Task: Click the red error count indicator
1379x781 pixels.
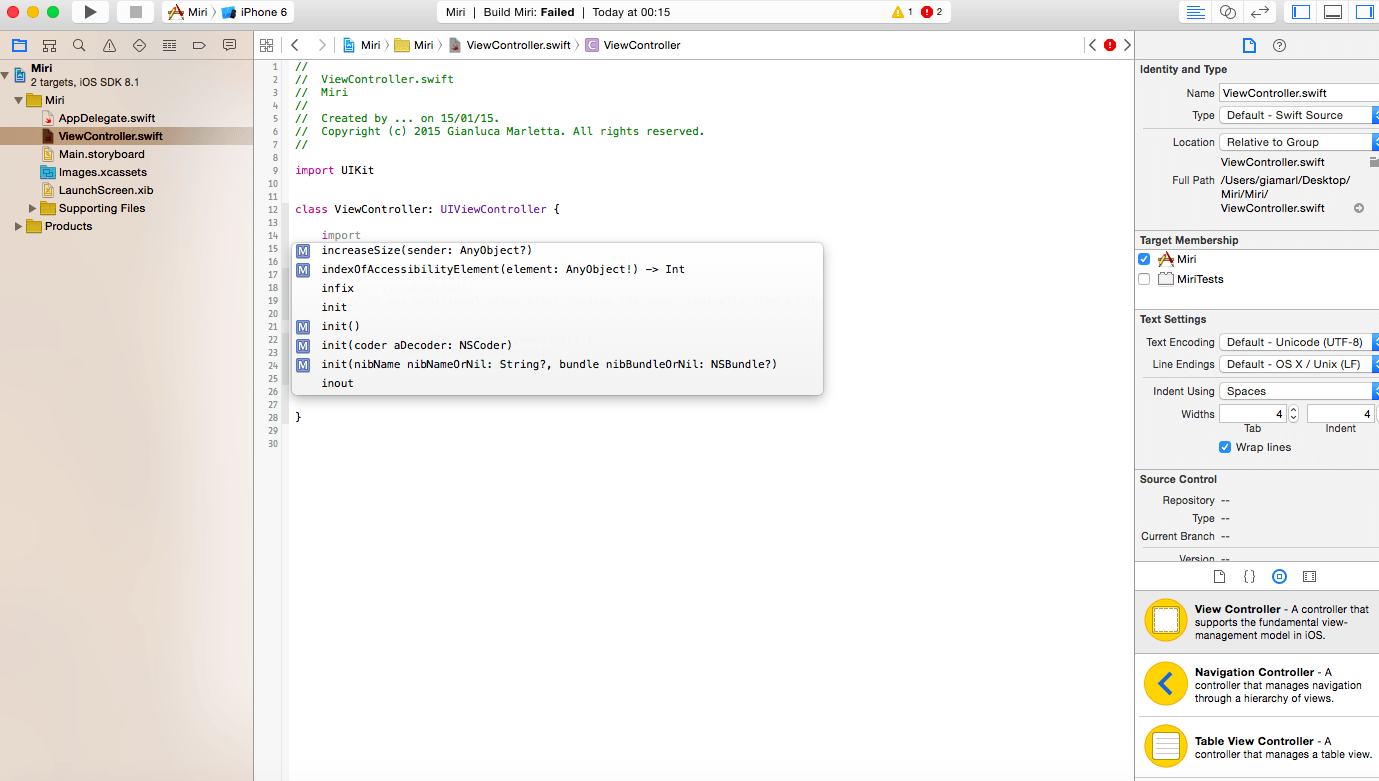Action: (x=931, y=12)
